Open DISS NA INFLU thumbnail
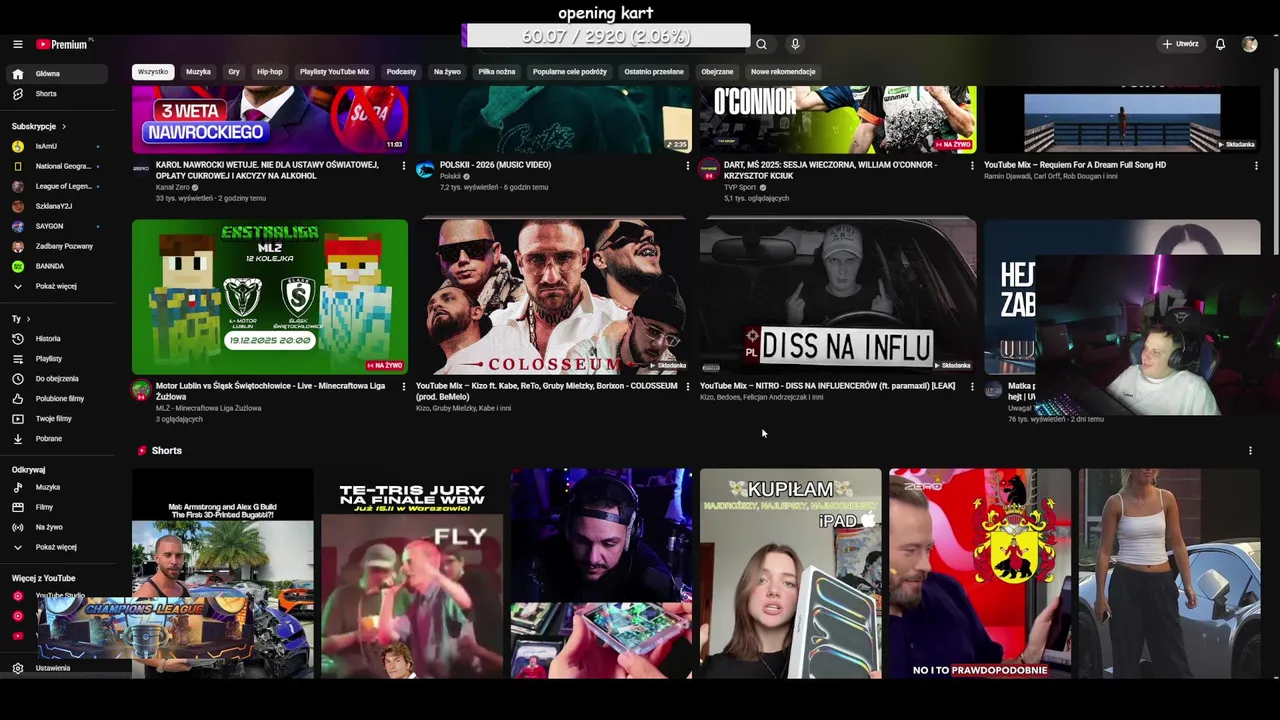Screen dimensions: 1280x720 click(x=838, y=297)
